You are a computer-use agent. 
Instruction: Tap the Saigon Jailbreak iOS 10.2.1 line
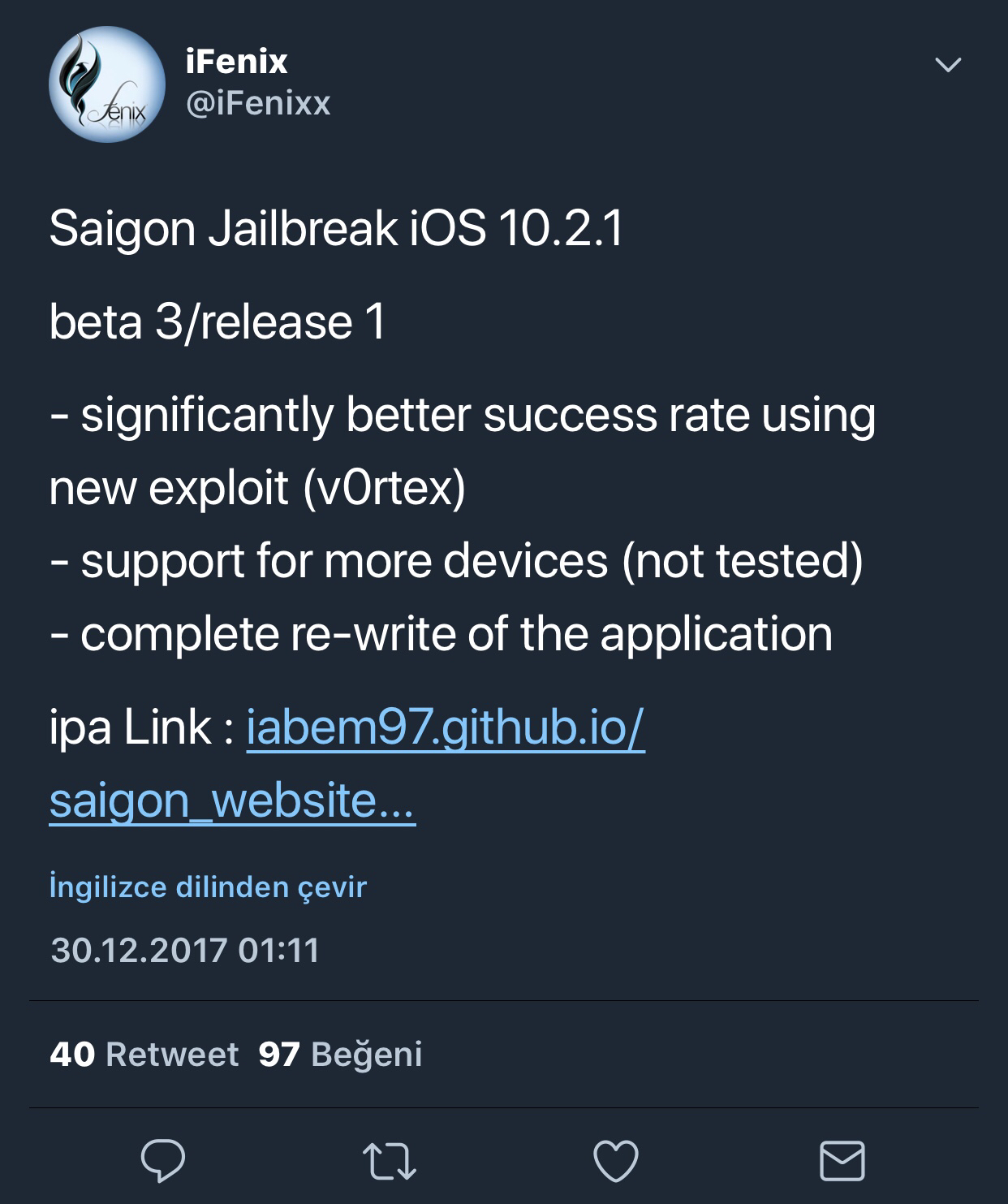click(x=336, y=229)
